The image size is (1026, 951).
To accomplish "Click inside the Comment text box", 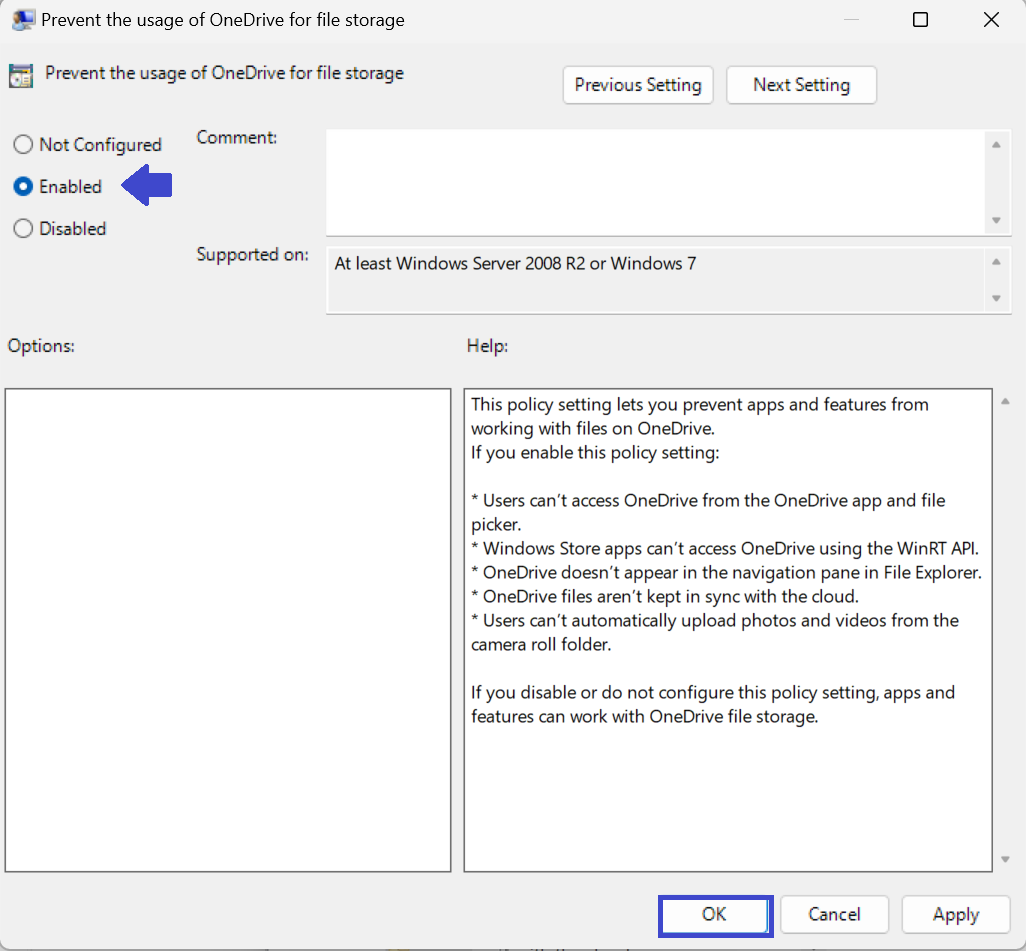I will pos(655,182).
